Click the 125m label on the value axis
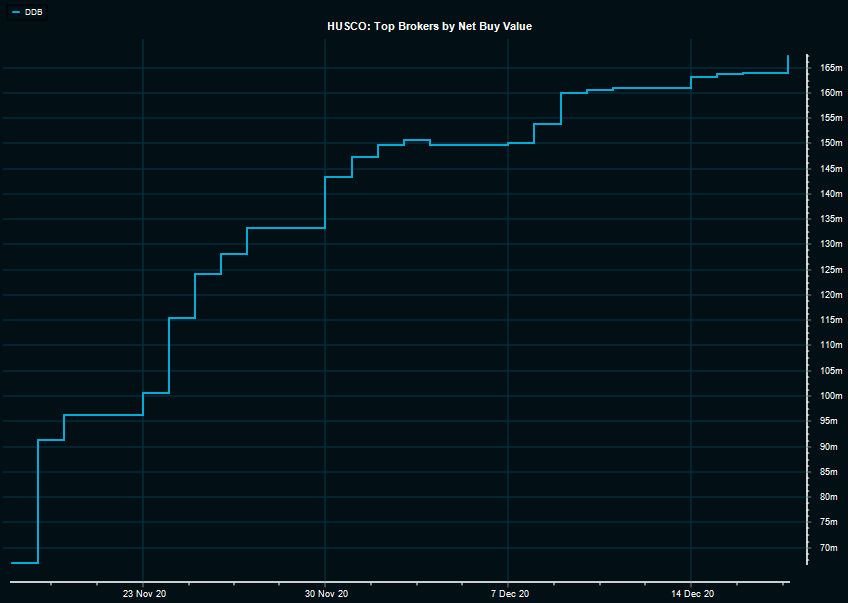848x603 pixels. pyautogui.click(x=831, y=270)
